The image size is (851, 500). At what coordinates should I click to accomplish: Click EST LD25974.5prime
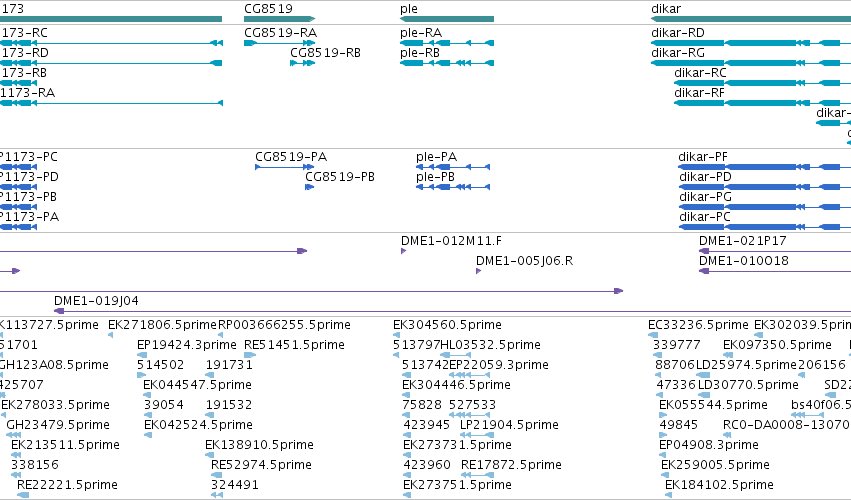pyautogui.click(x=746, y=365)
